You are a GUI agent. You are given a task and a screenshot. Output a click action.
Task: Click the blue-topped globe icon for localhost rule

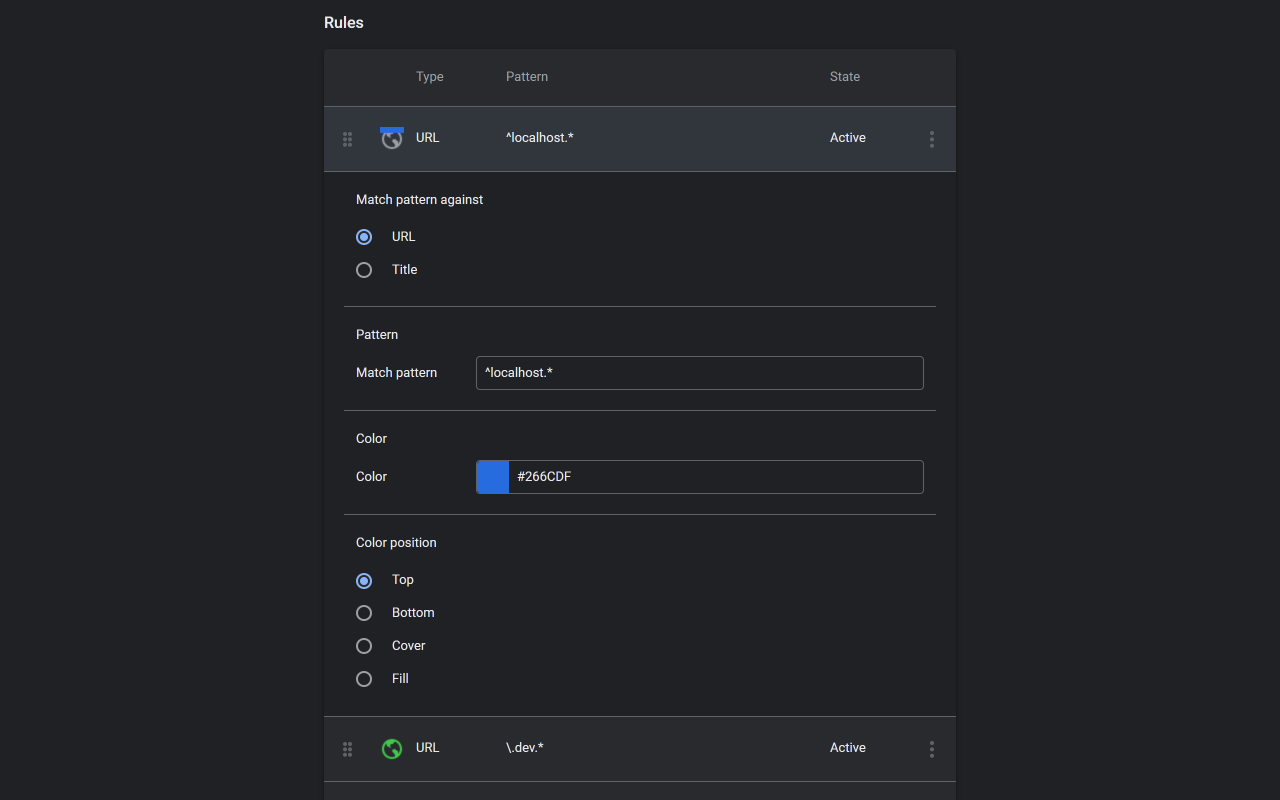(x=392, y=138)
